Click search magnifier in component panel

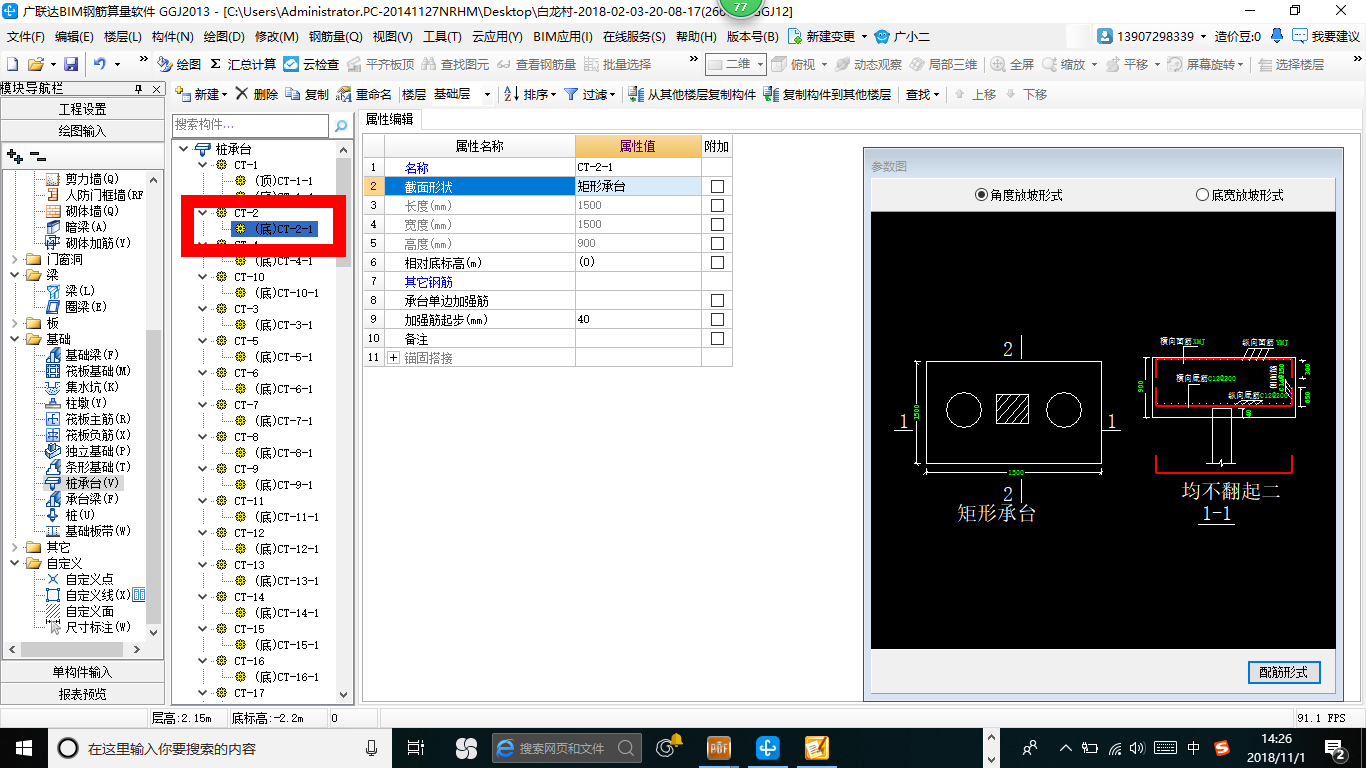pyautogui.click(x=341, y=126)
